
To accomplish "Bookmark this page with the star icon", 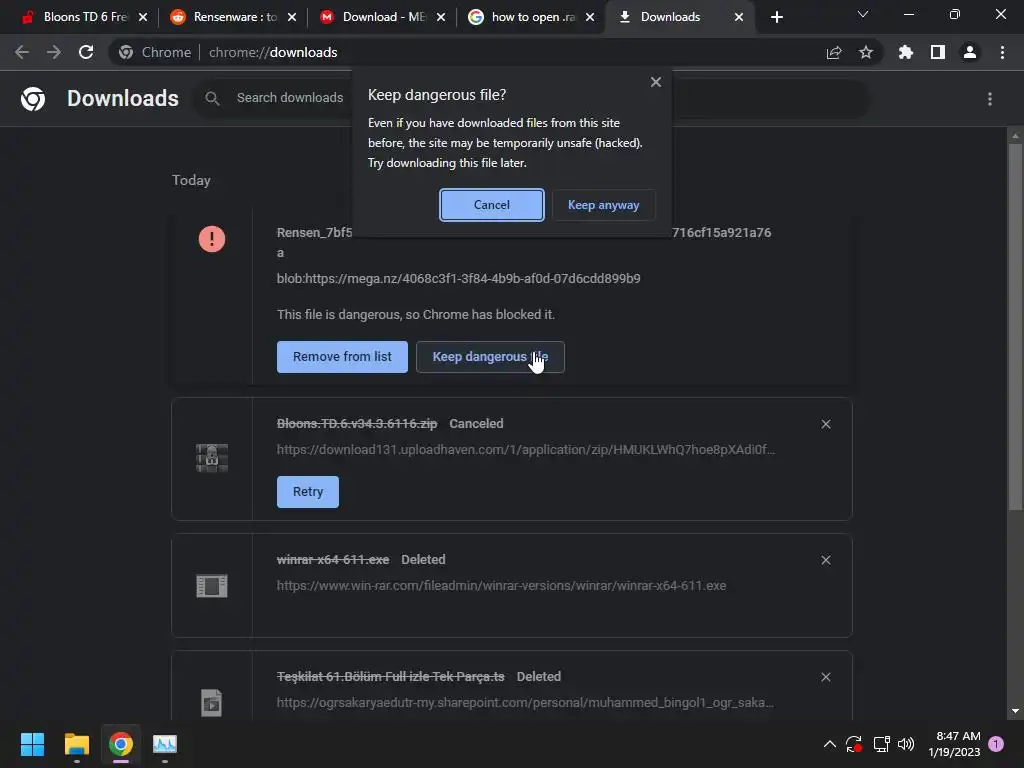I will pos(866,52).
